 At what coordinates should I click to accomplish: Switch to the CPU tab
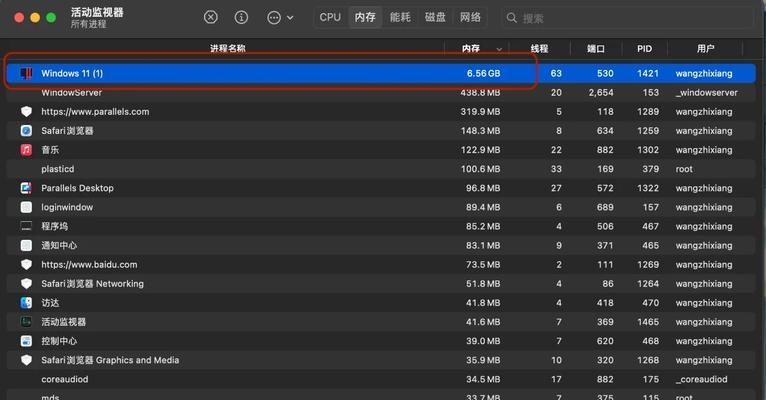click(x=330, y=18)
